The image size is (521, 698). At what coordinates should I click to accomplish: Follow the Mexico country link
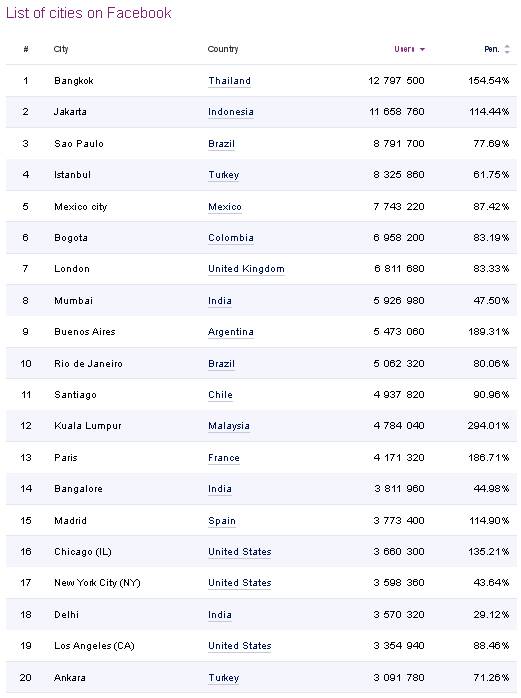[x=225, y=207]
